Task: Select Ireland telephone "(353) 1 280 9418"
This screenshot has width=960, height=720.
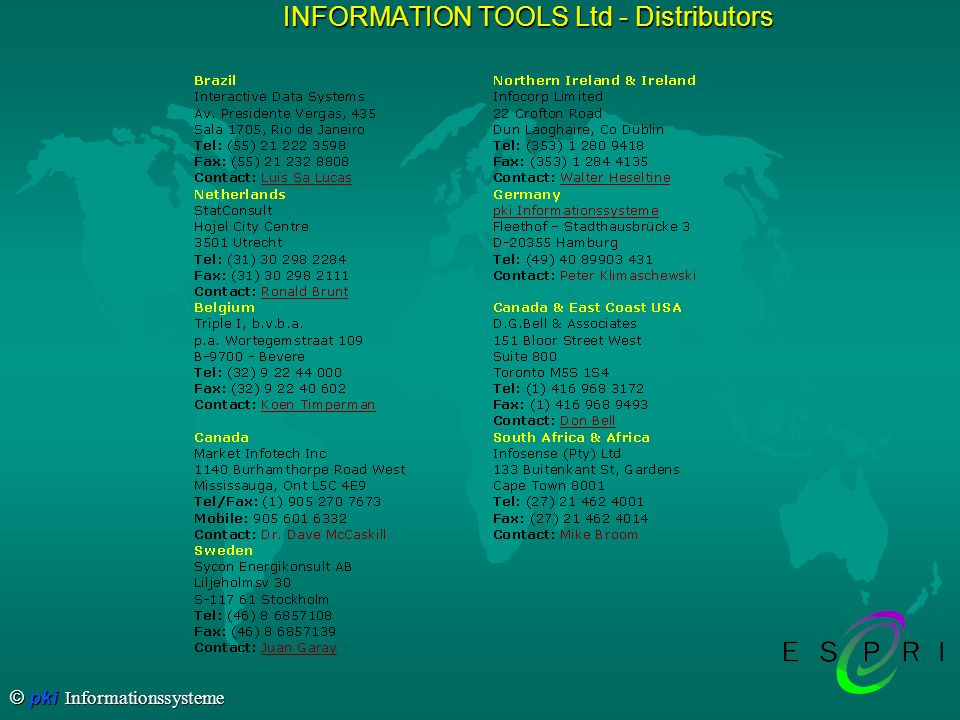Action: coord(585,146)
